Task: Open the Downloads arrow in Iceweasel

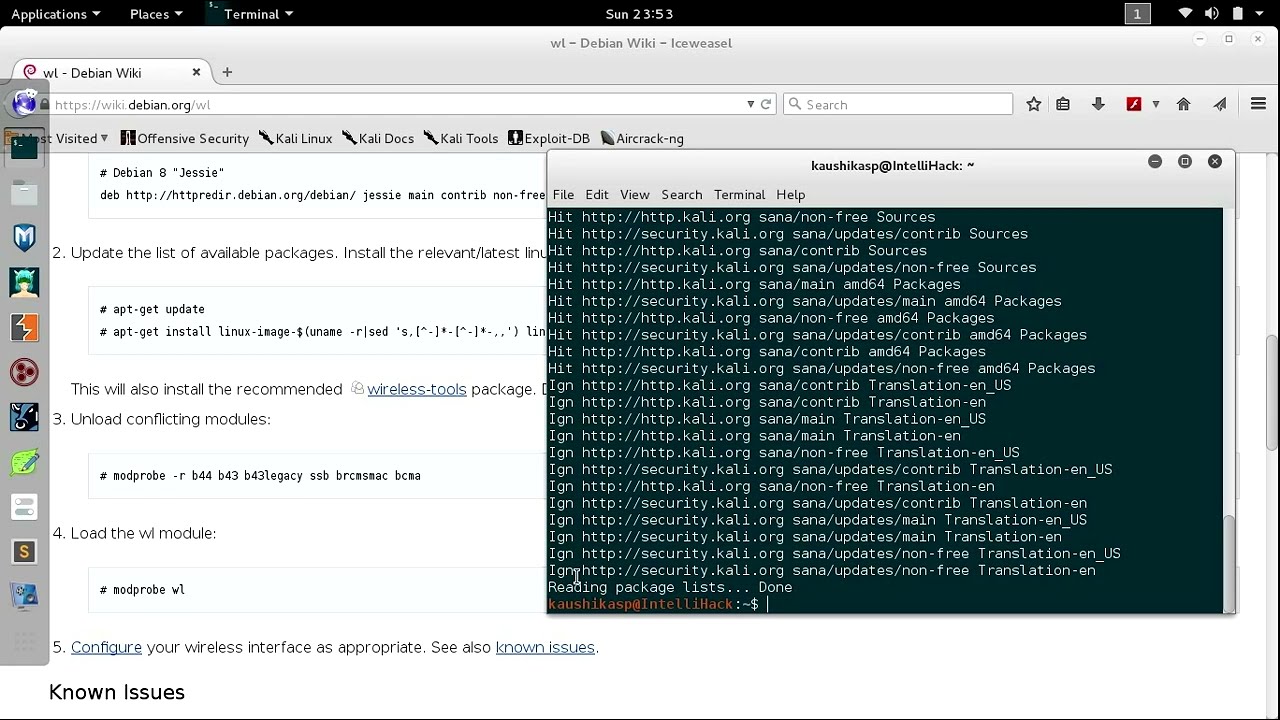Action: (1098, 104)
